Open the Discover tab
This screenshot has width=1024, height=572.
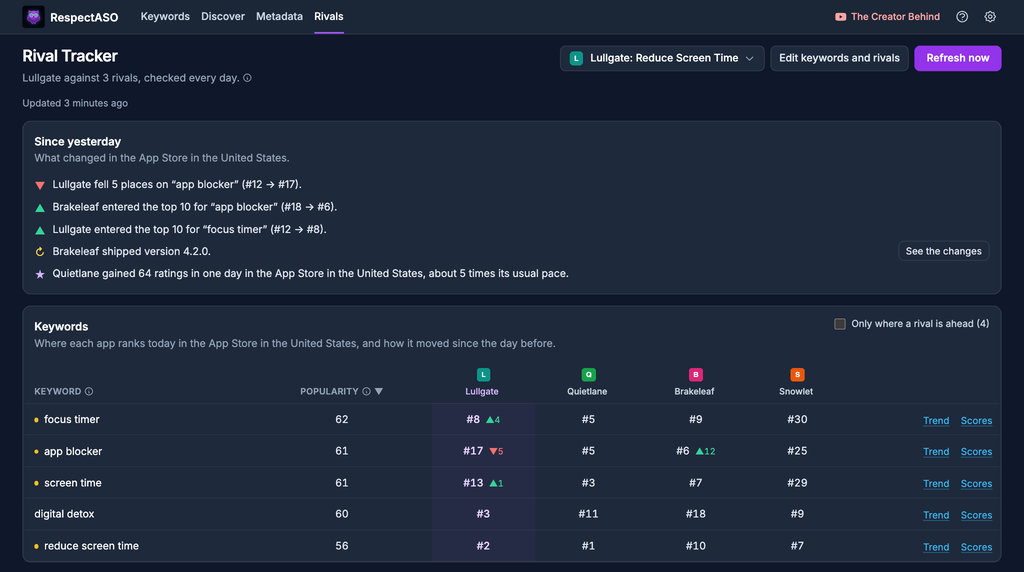point(223,16)
